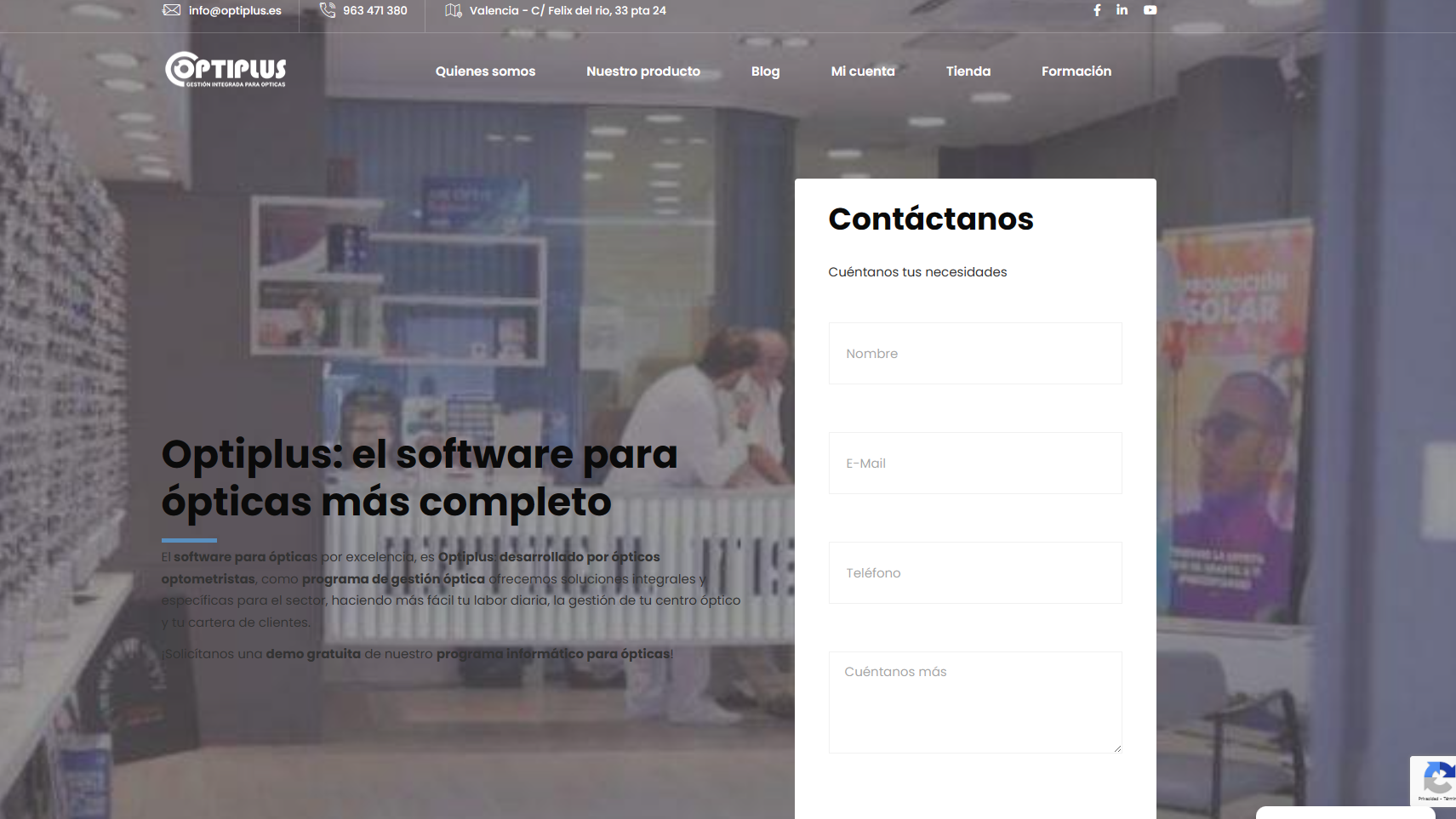
Task: Click the Valencia address text
Action: coord(568,11)
